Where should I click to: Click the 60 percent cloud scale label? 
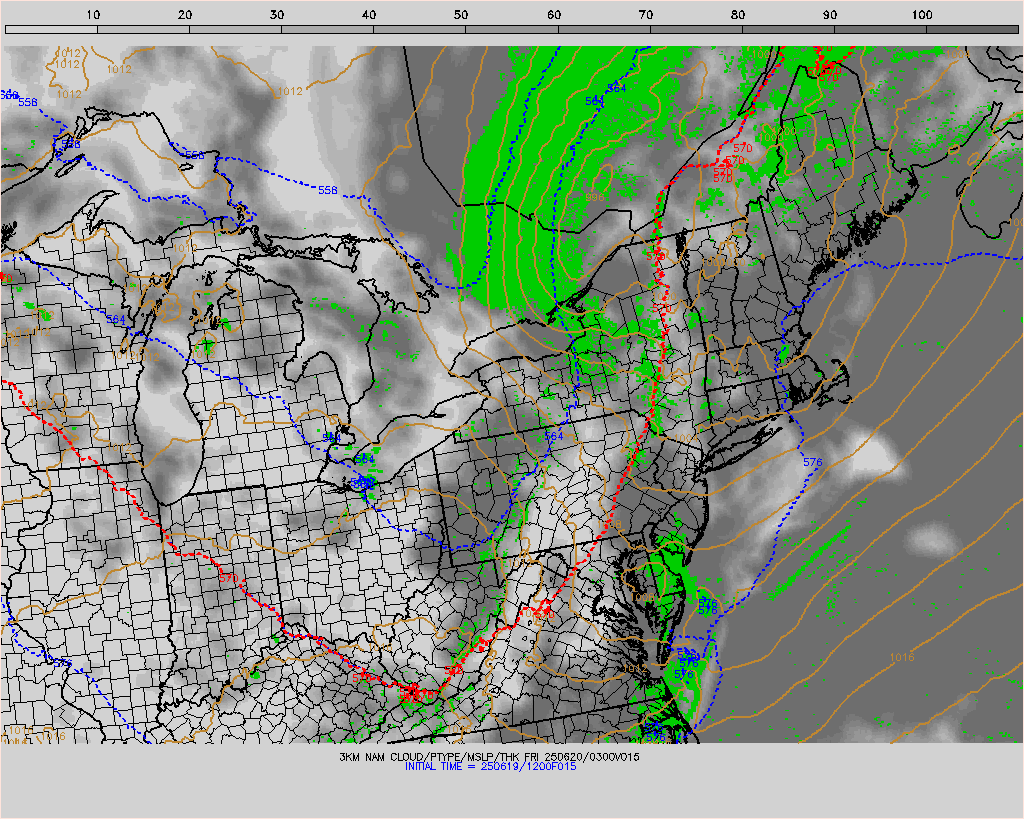pyautogui.click(x=554, y=14)
